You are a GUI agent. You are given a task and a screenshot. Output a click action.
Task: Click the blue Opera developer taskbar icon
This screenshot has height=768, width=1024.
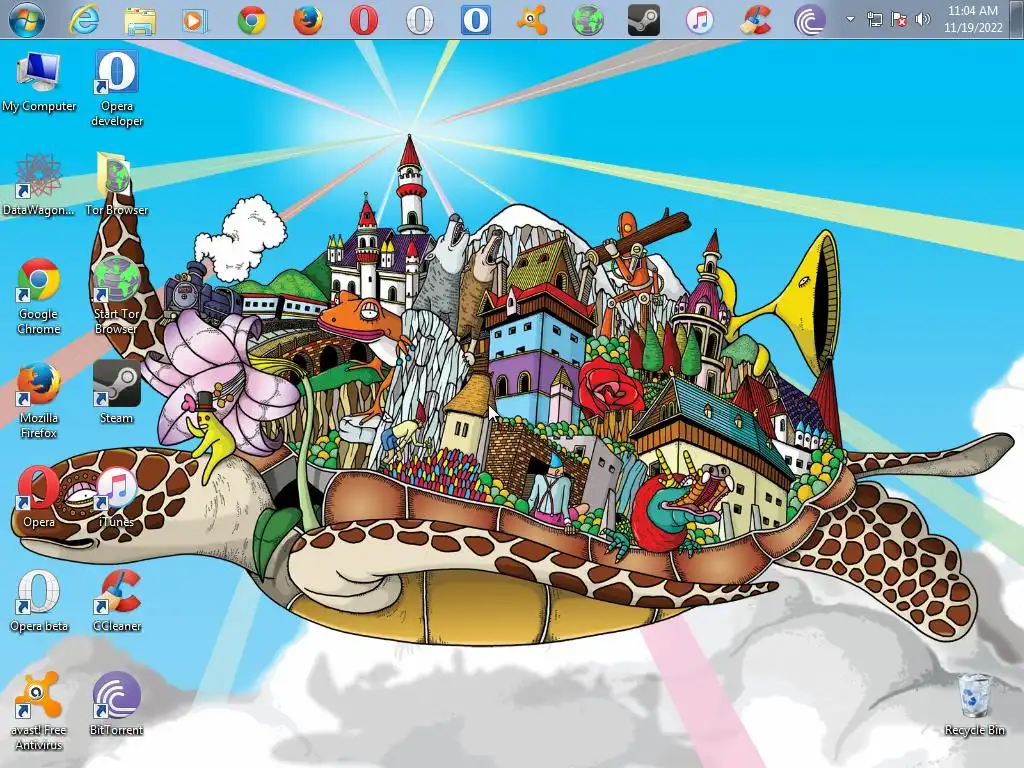click(x=475, y=20)
